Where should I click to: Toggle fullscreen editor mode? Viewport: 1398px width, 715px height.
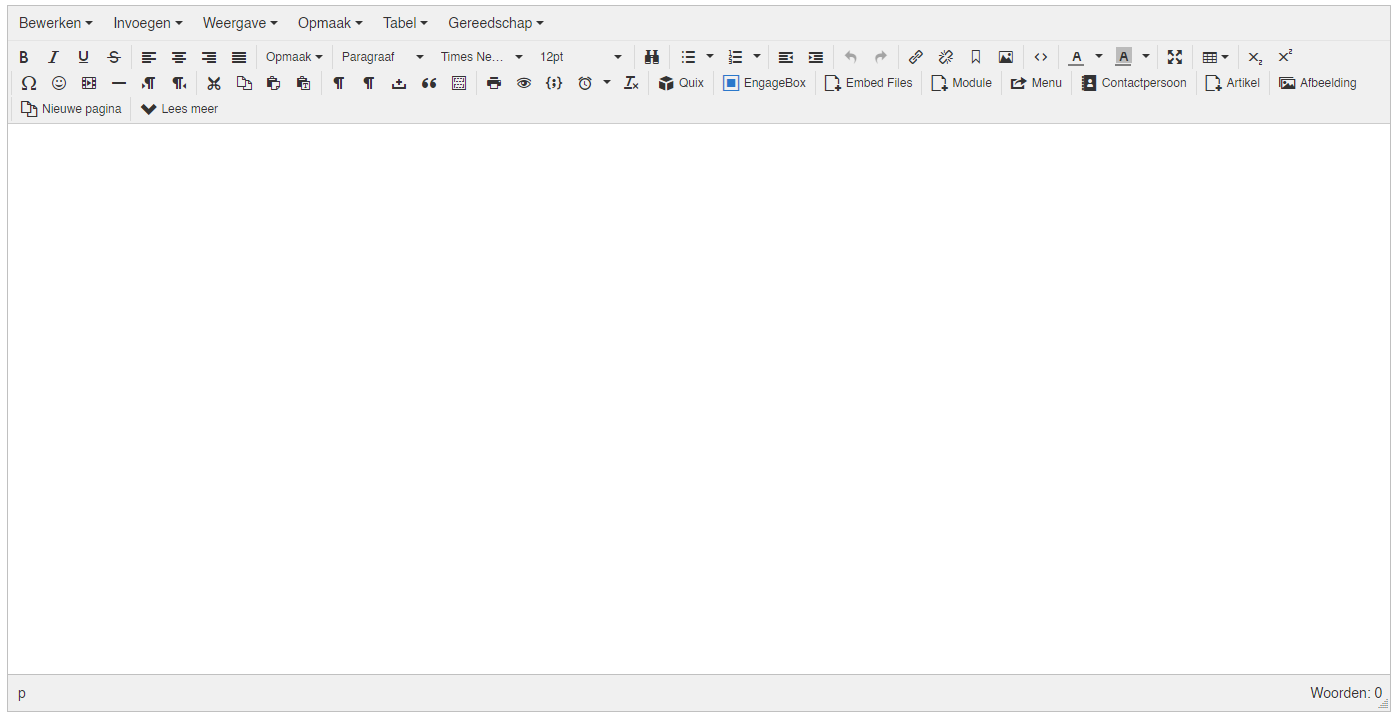(x=1175, y=57)
